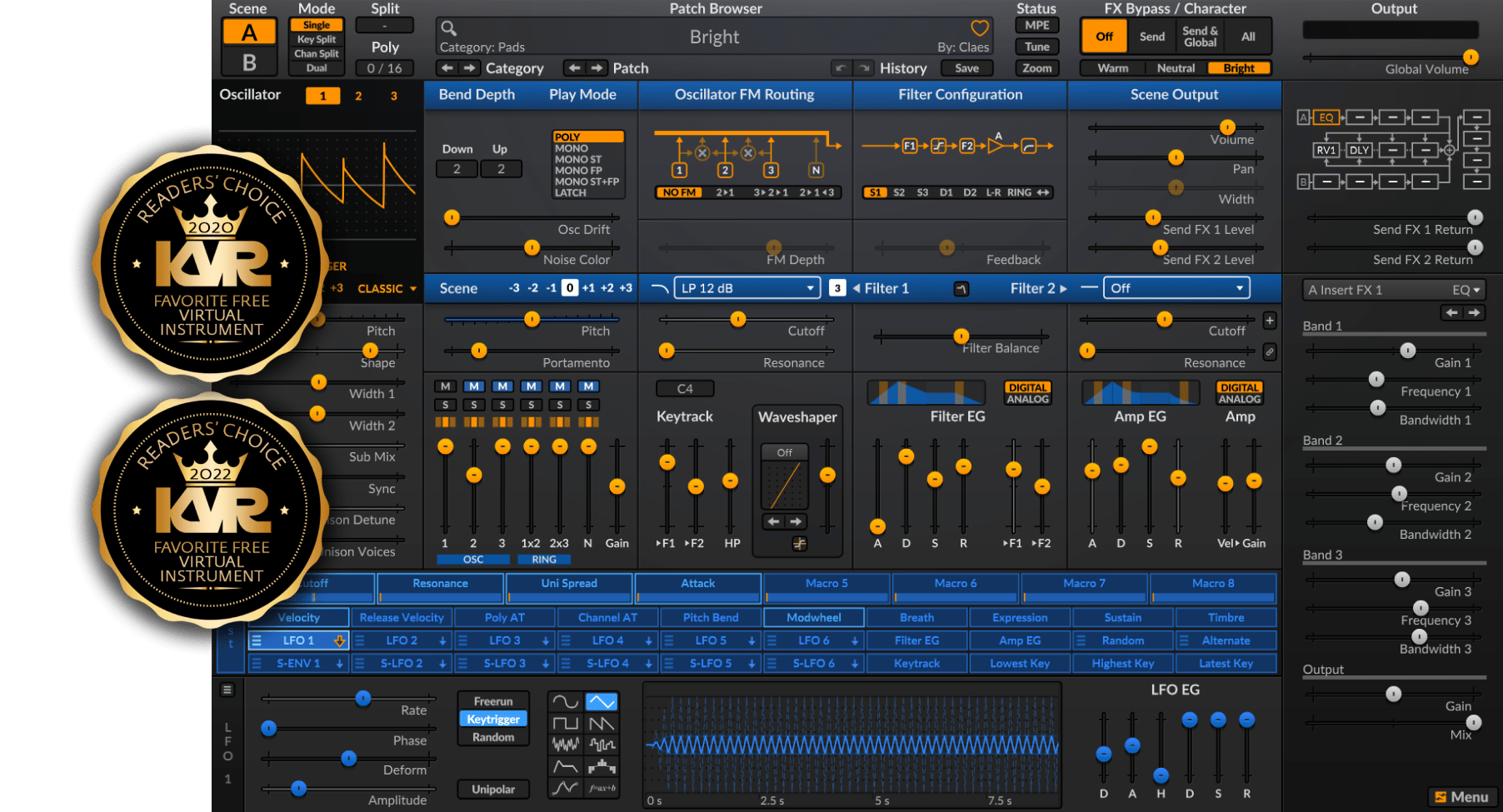Switch to Scene B
1503x812 pixels.
coord(248,62)
